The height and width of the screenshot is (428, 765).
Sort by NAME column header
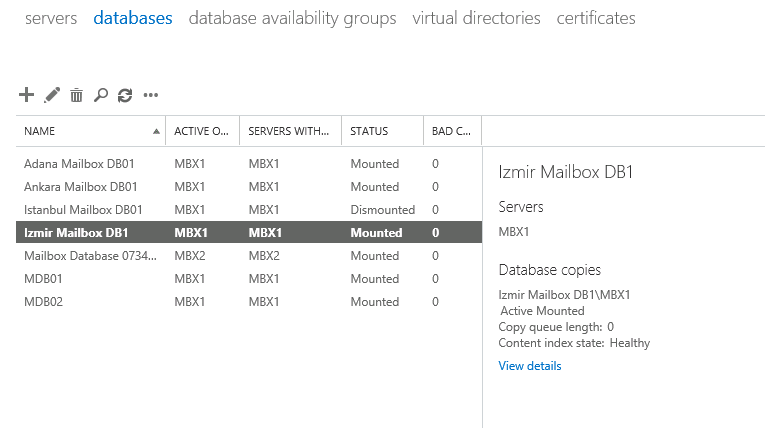point(91,131)
